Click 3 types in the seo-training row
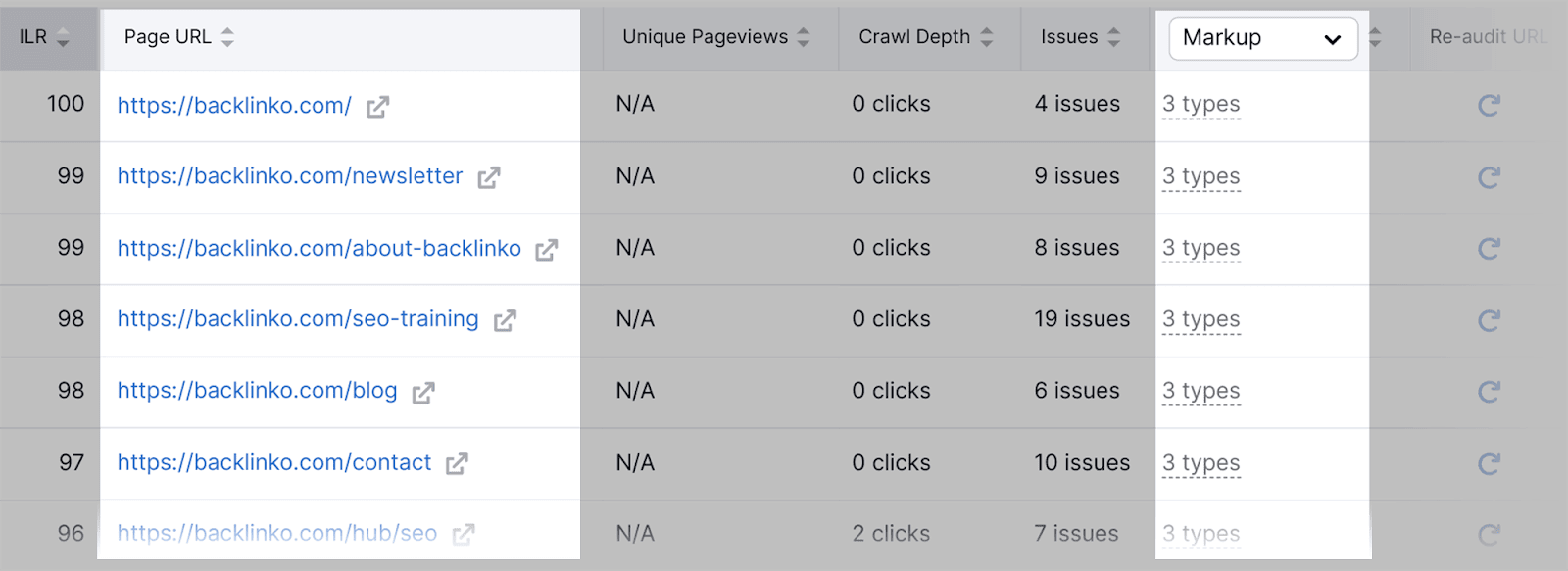Image resolution: width=1568 pixels, height=571 pixels. (x=1200, y=320)
